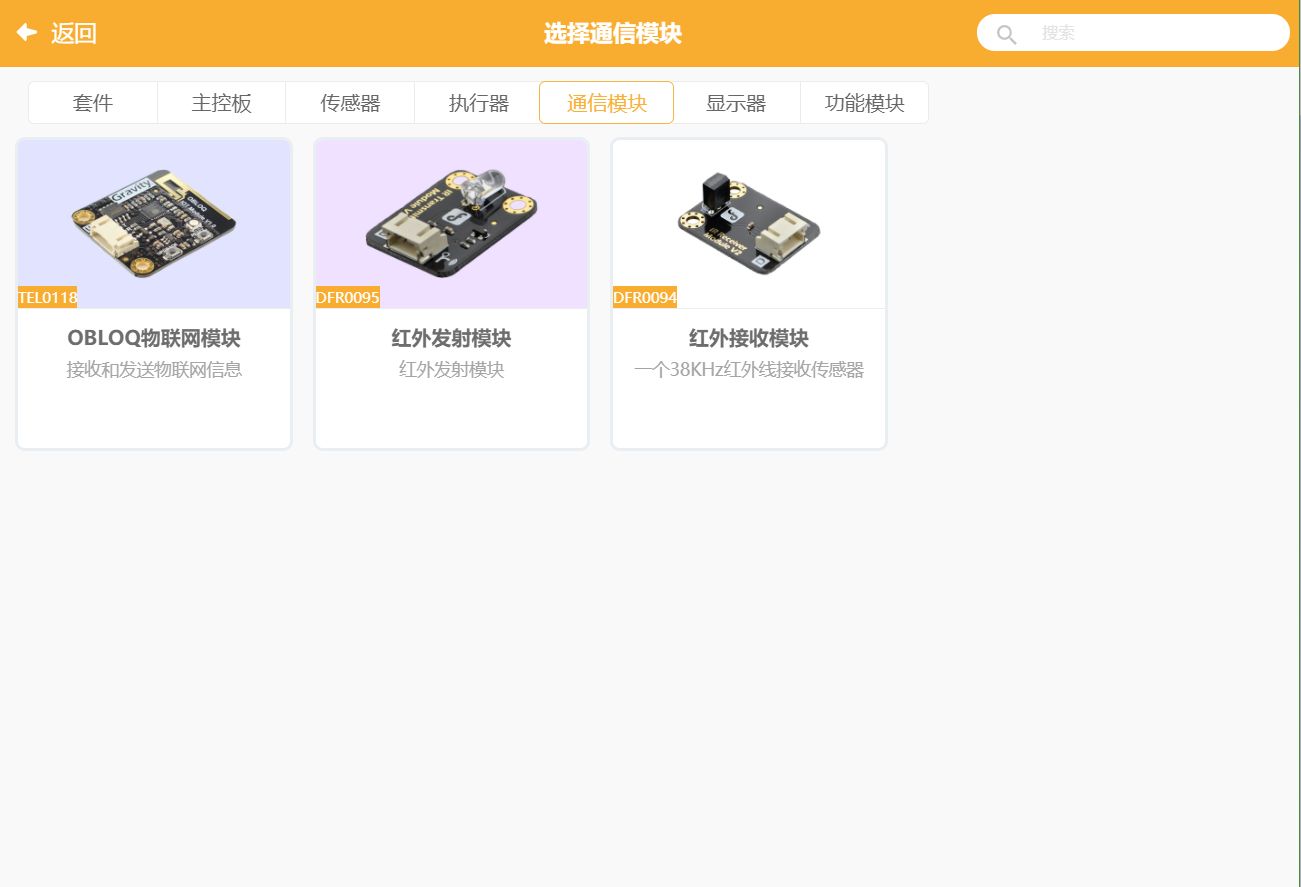The image size is (1301, 887).
Task: Click the DFR0094 label badge
Action: (644, 297)
